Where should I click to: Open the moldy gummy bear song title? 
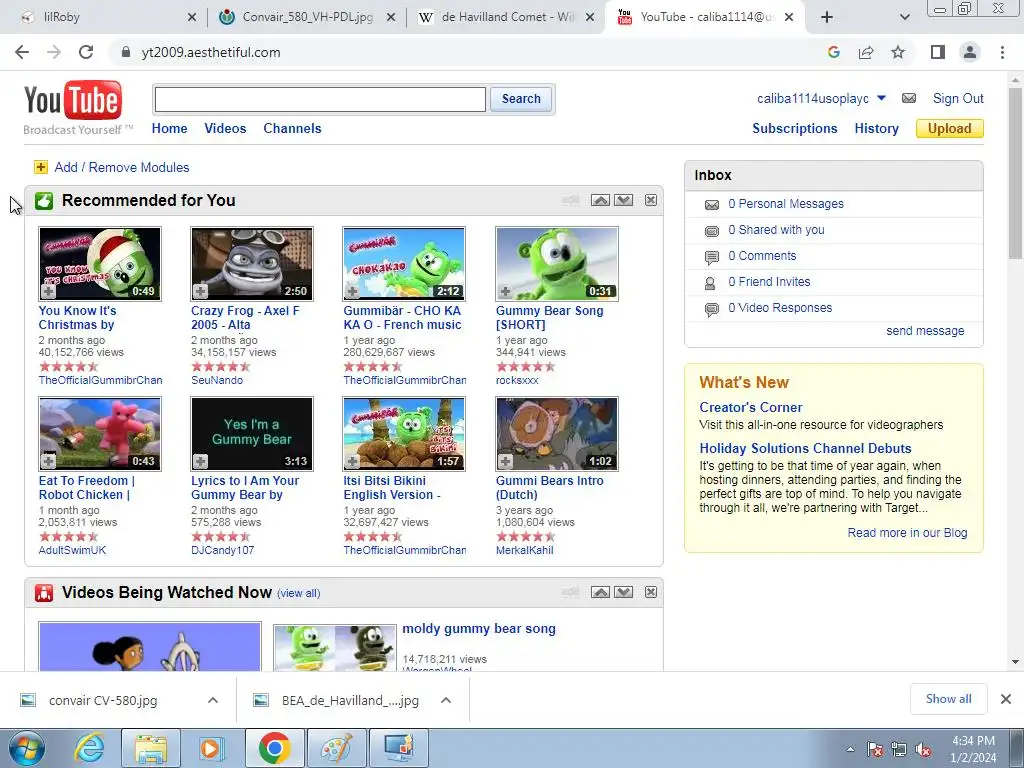pyautogui.click(x=479, y=629)
